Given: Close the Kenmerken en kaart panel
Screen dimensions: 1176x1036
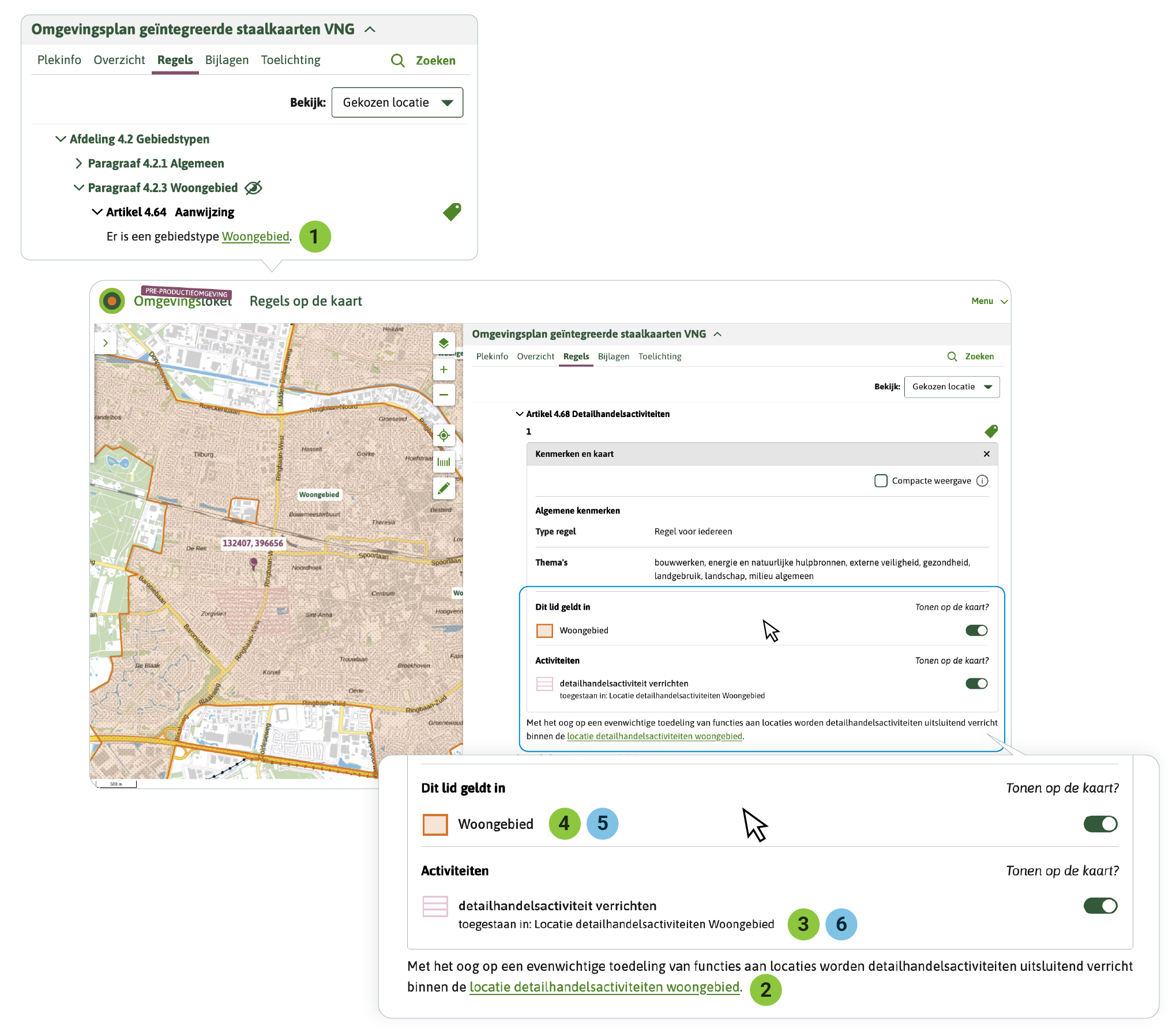Looking at the screenshot, I should [x=987, y=454].
